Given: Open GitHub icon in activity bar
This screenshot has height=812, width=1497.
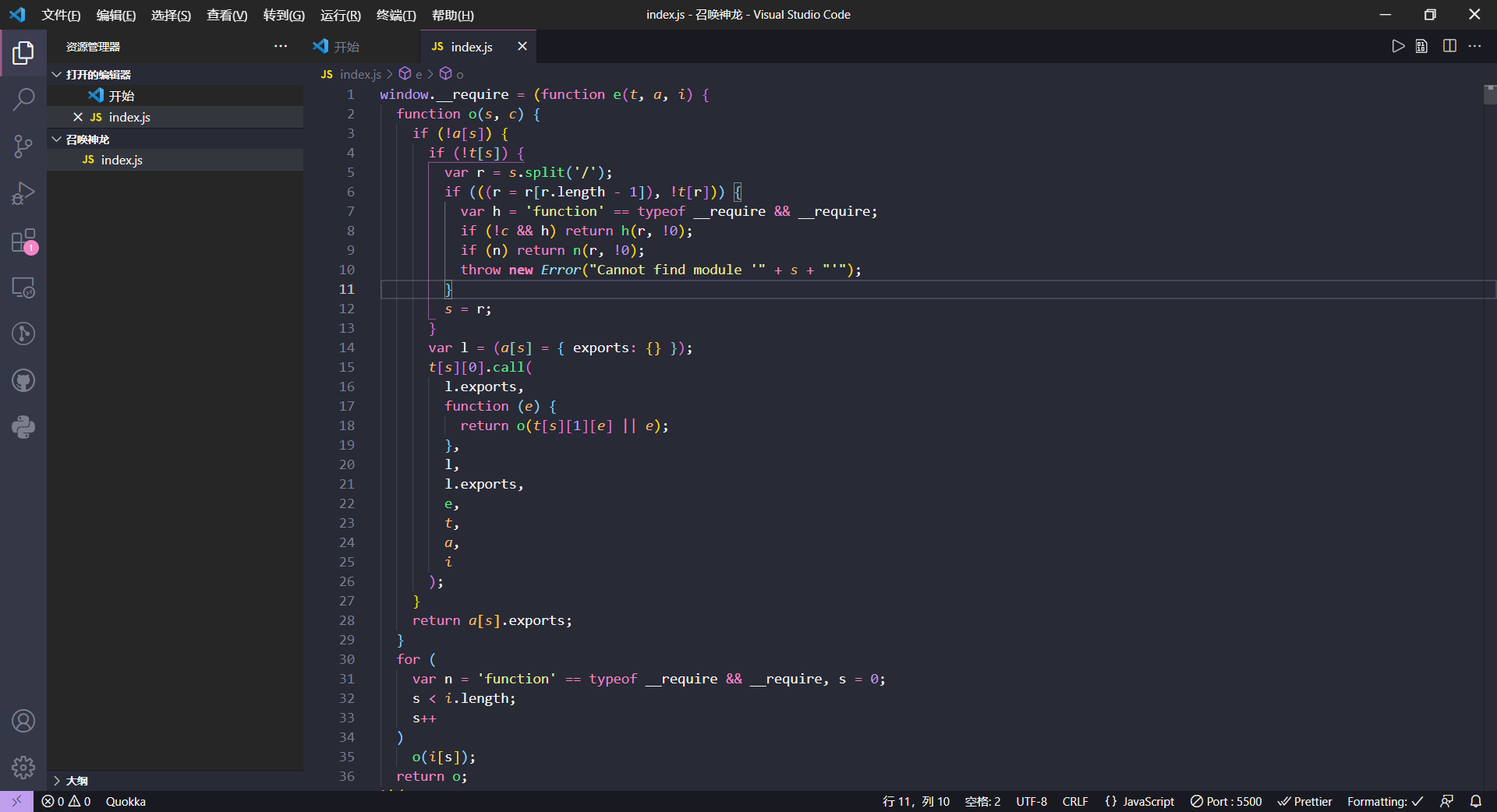Looking at the screenshot, I should [x=23, y=380].
